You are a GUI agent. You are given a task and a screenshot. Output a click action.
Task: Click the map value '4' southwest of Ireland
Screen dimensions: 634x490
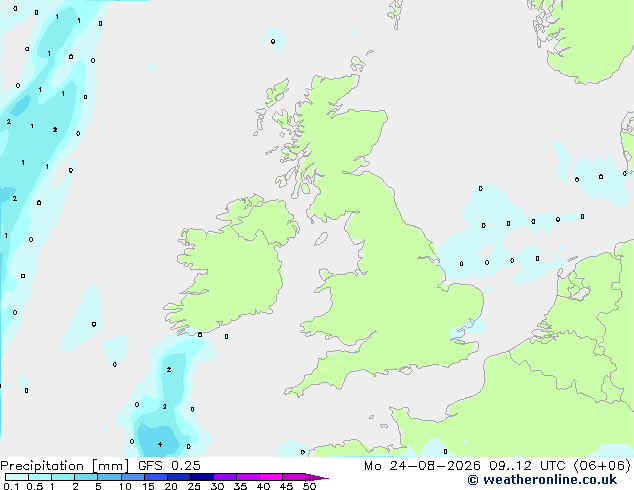160,444
